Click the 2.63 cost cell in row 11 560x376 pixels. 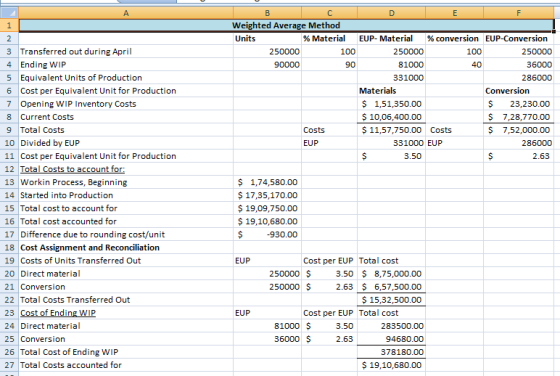pyautogui.click(x=519, y=156)
